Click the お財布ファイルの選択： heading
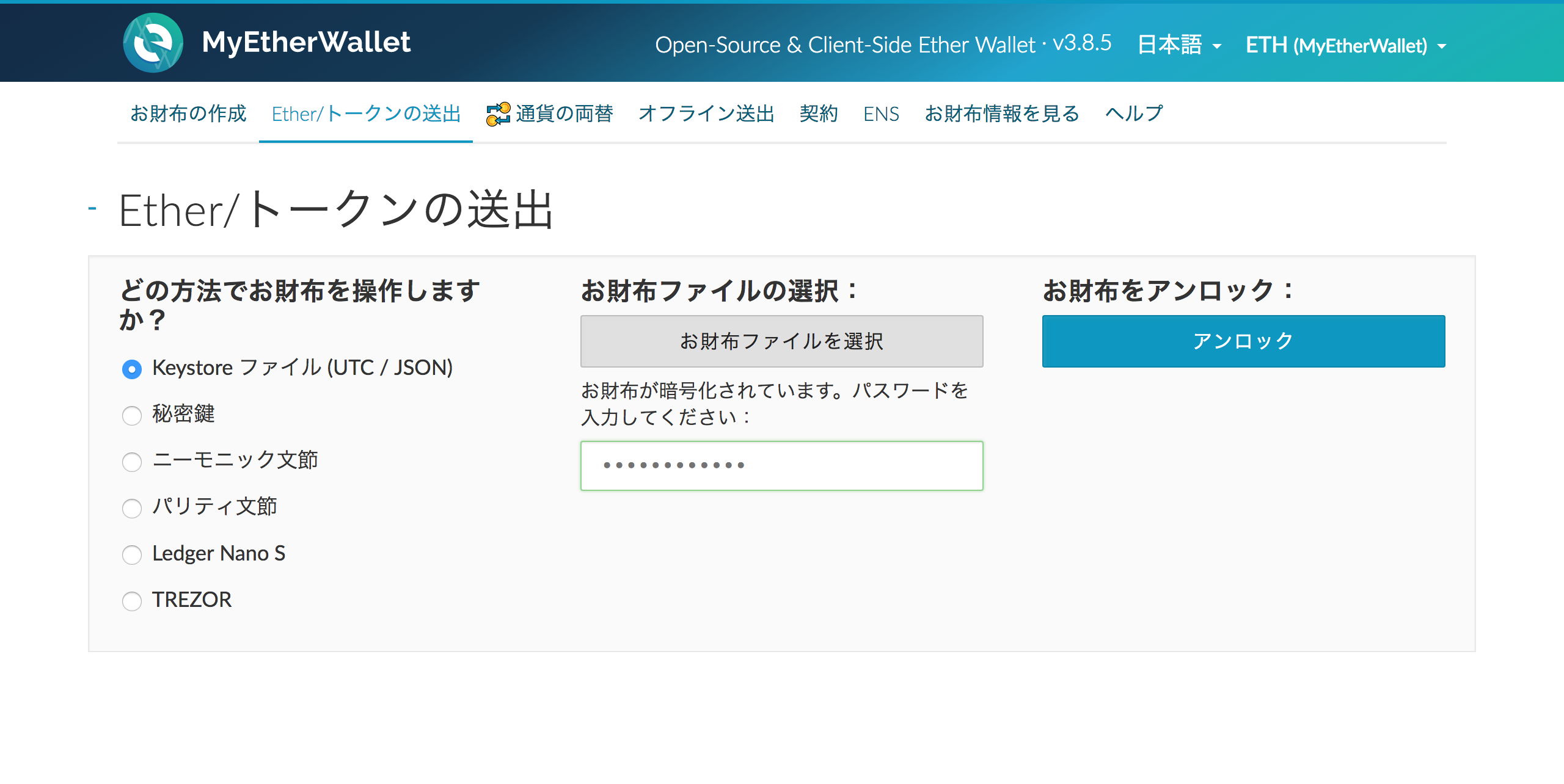Screen dimensions: 1564x784 point(720,291)
